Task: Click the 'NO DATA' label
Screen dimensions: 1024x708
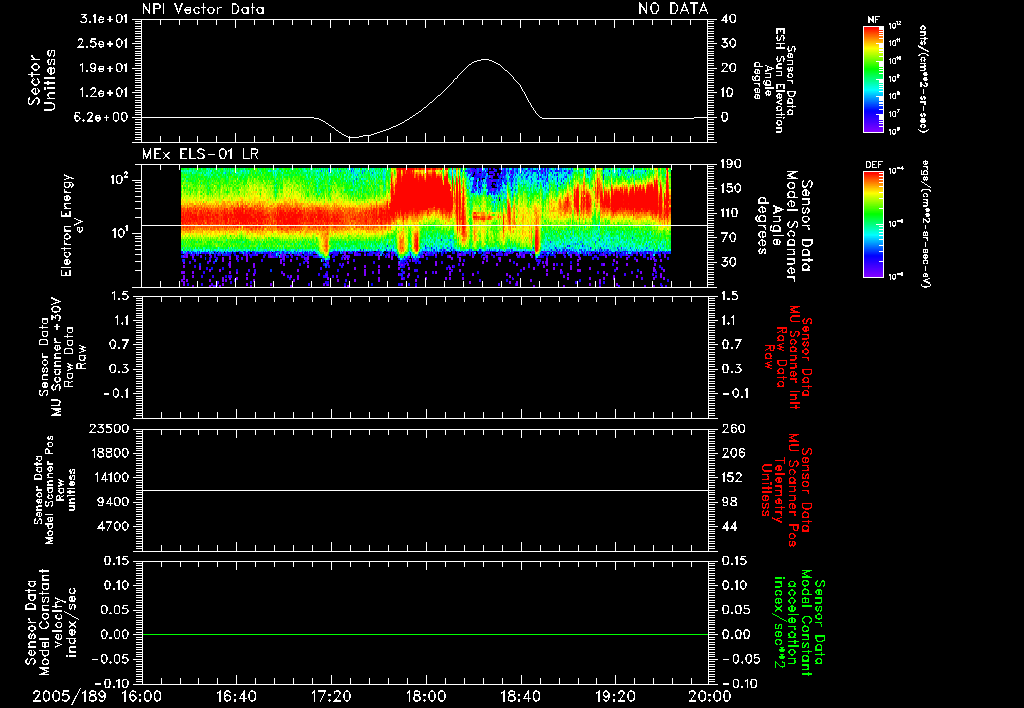Action: (x=673, y=8)
